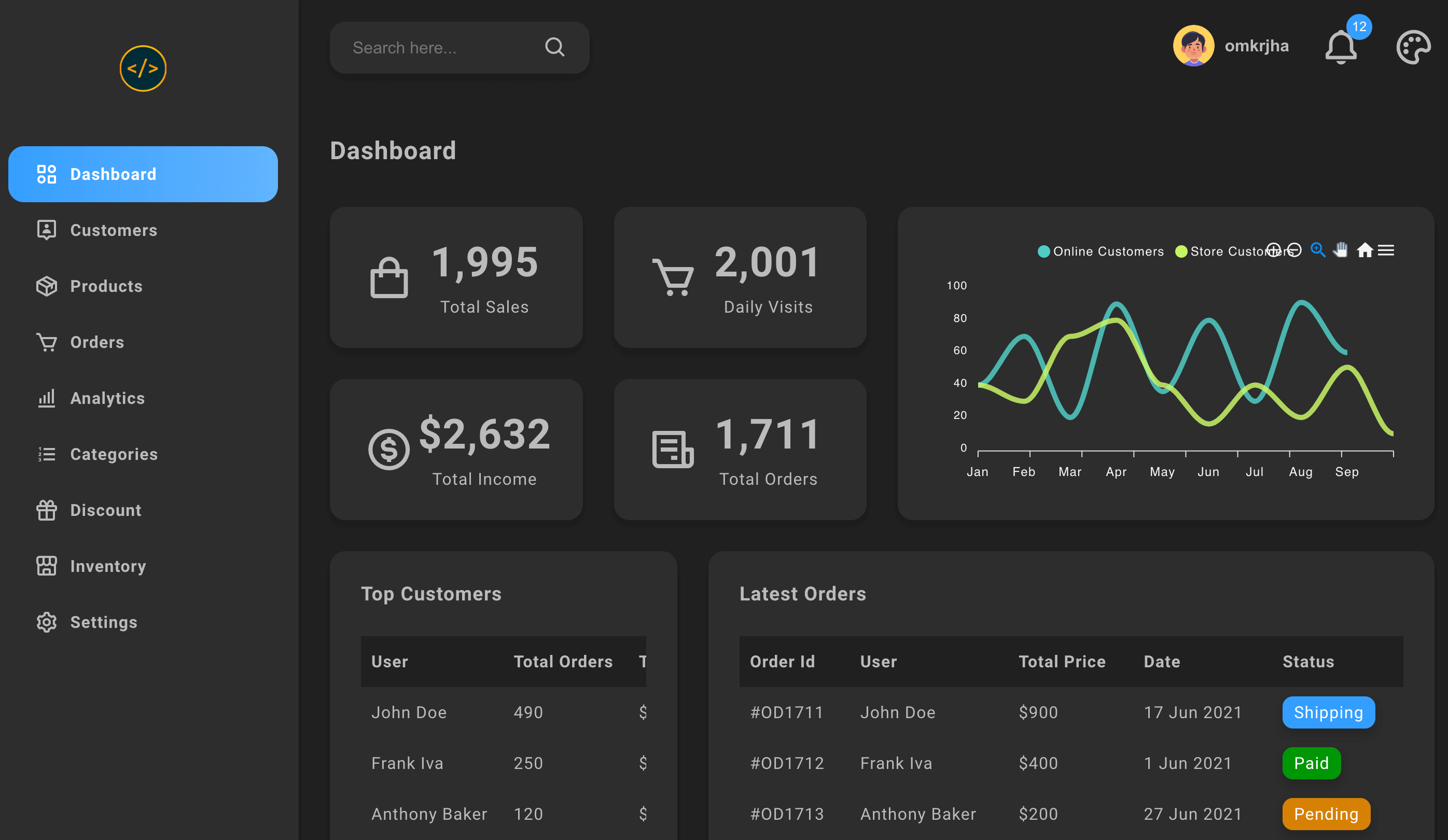
Task: Click the 2,001 Daily Visits figure
Action: [x=768, y=262]
